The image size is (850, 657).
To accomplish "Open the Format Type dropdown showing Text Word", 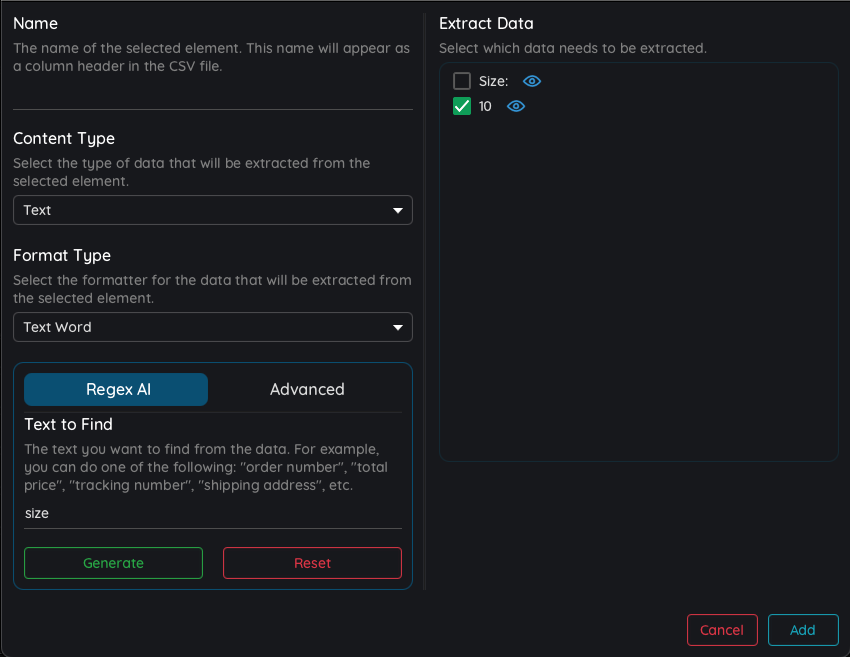I will (212, 327).
